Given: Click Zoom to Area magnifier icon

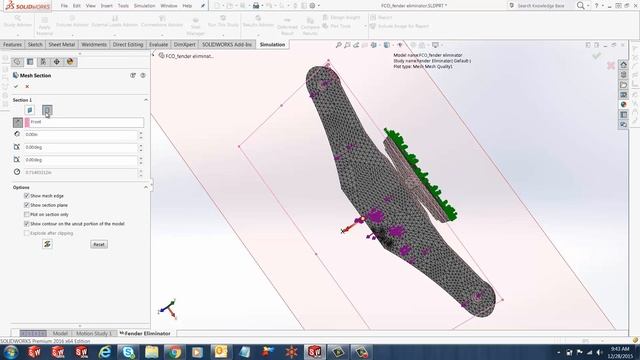Looking at the screenshot, I should pyautogui.click(x=347, y=45).
